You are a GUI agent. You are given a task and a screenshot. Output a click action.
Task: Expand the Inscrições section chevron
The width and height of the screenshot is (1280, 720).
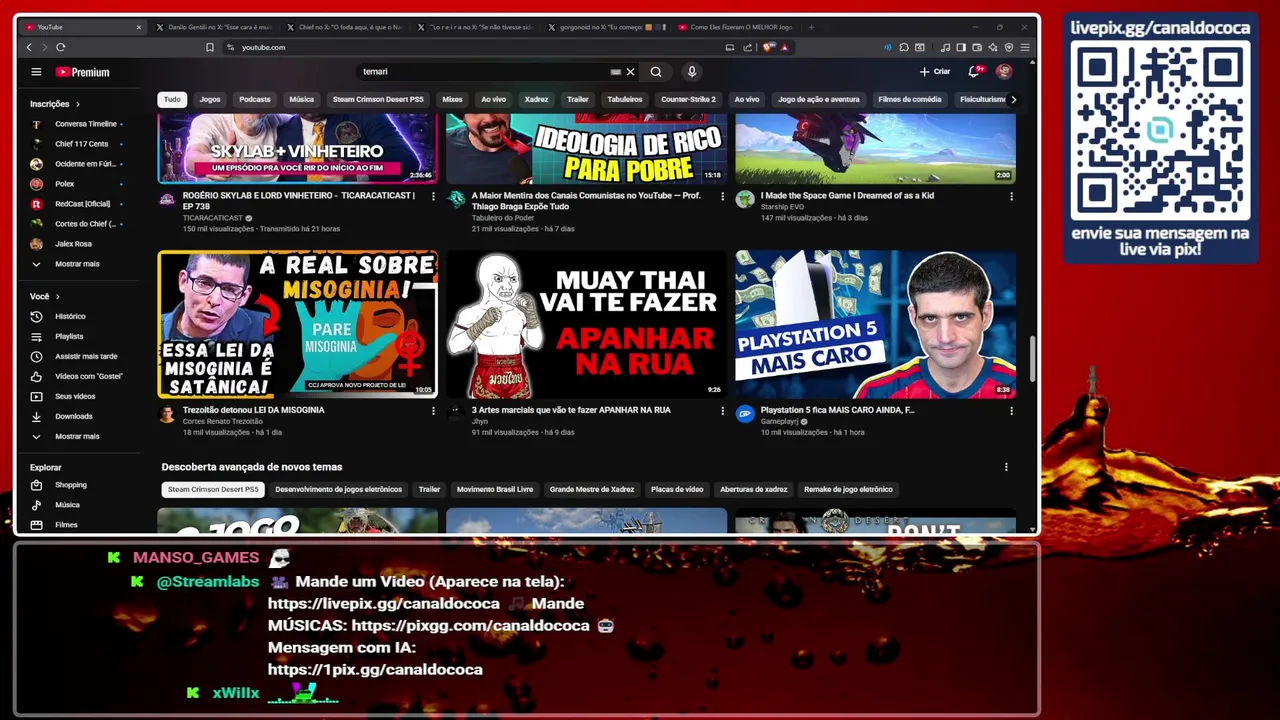coord(77,104)
